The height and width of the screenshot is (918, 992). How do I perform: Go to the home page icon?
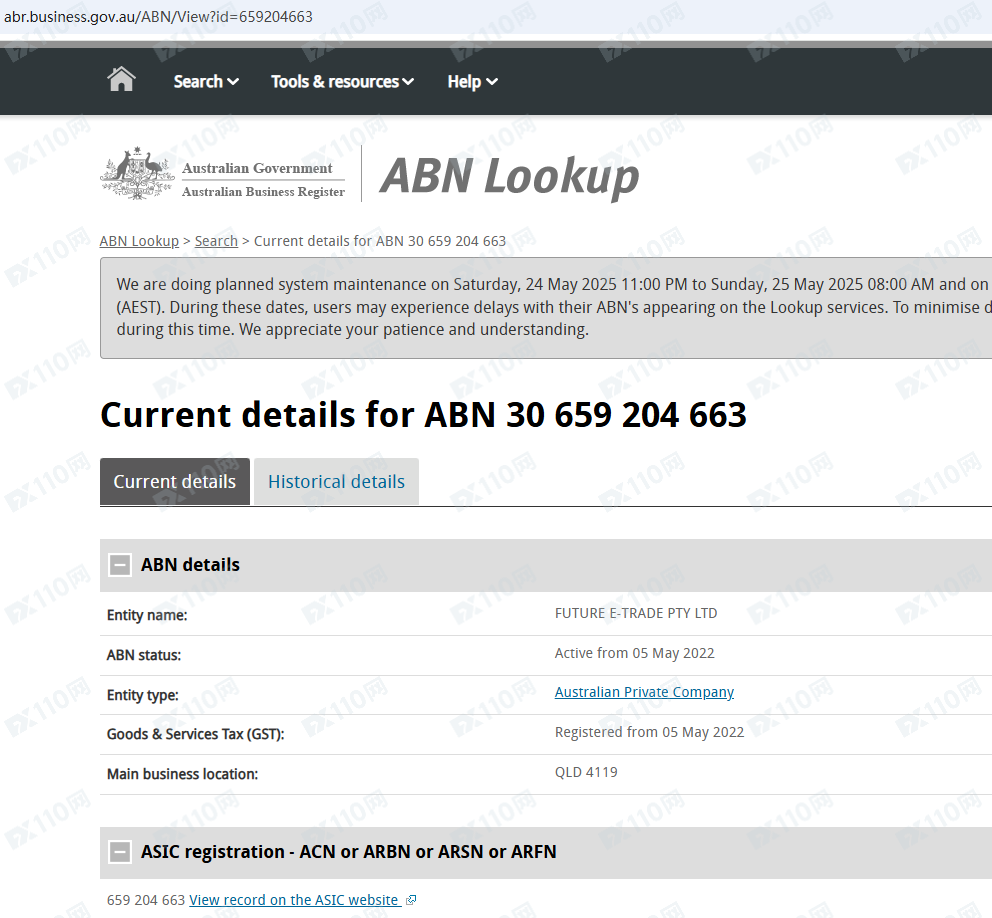point(121,80)
